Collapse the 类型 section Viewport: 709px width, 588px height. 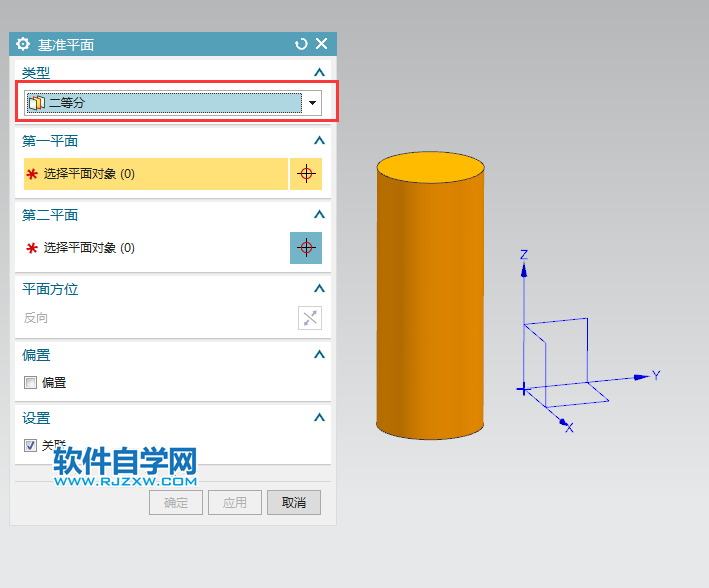319,72
